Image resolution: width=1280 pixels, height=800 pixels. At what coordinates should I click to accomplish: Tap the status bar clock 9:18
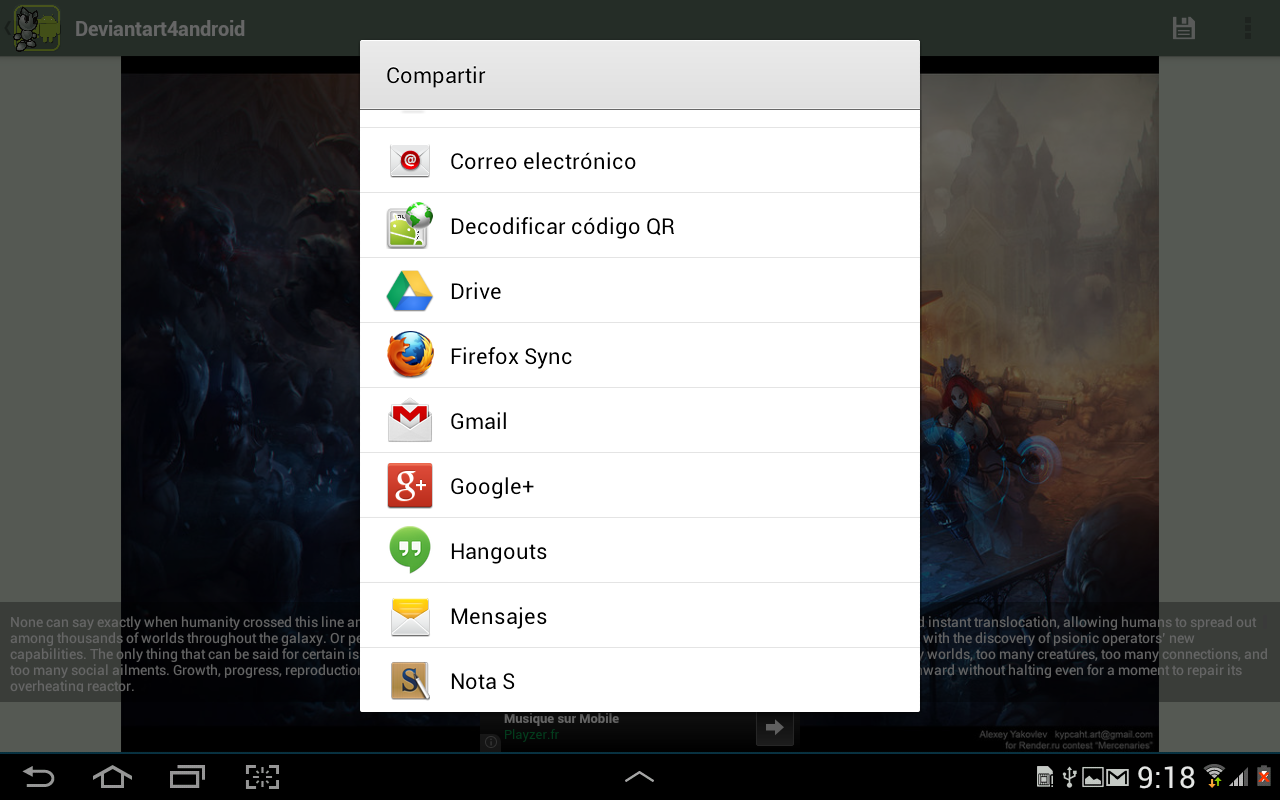1166,777
